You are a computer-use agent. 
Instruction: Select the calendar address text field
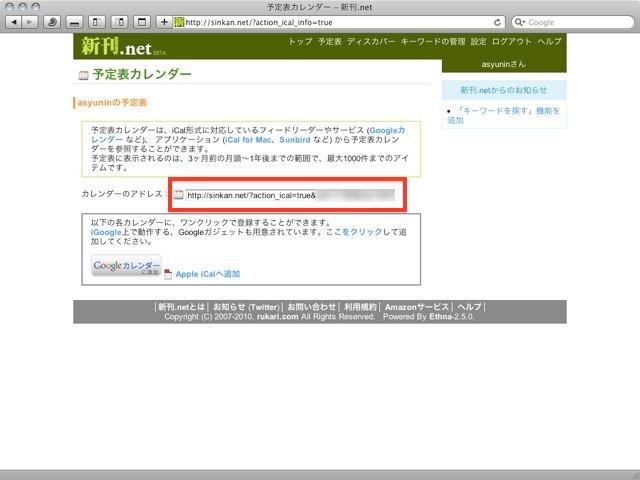point(290,195)
